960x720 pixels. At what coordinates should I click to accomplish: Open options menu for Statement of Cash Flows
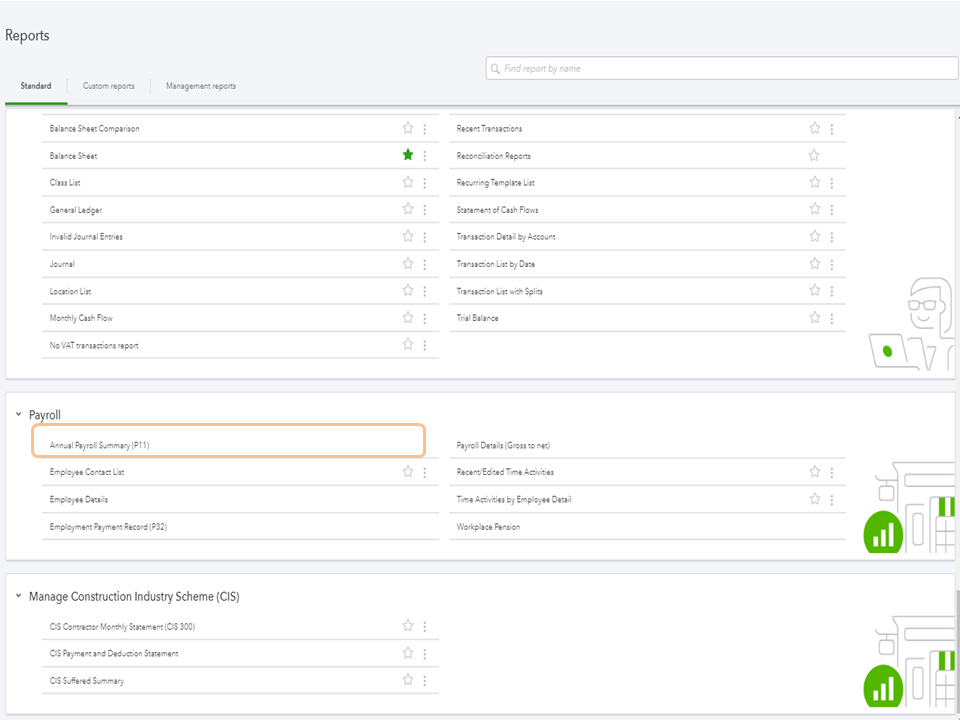(x=832, y=210)
